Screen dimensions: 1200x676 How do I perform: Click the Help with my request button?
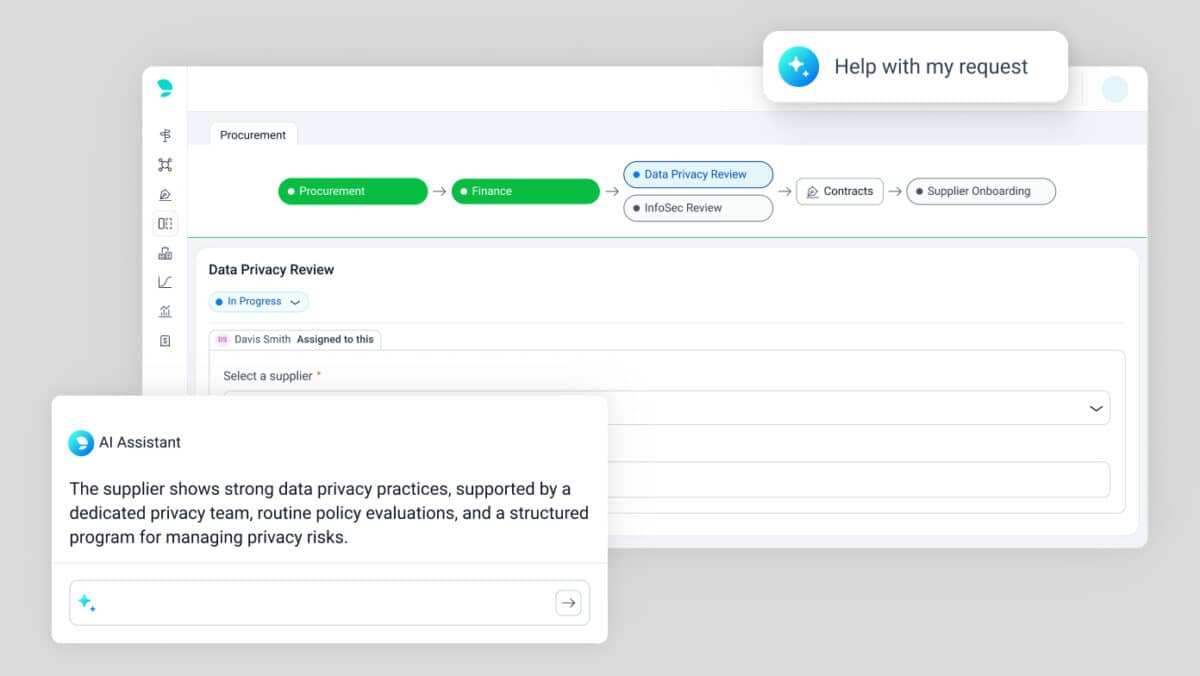coord(915,67)
